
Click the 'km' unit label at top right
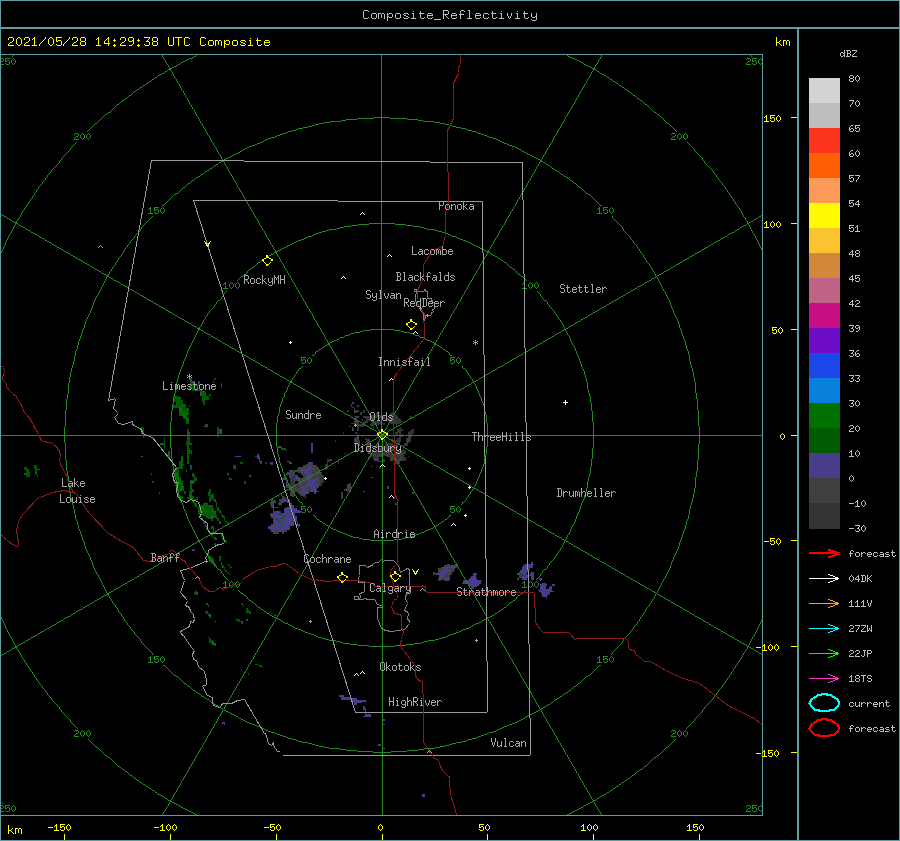point(782,42)
